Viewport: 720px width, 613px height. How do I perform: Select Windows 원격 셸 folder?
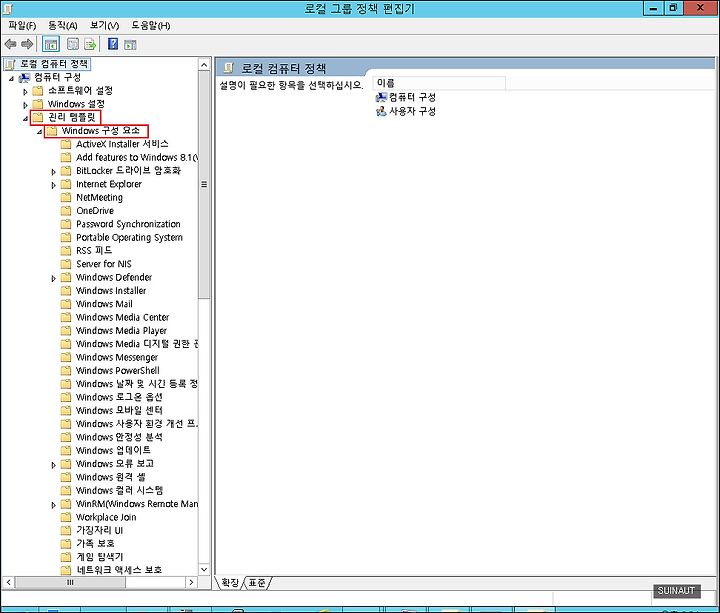click(x=110, y=477)
